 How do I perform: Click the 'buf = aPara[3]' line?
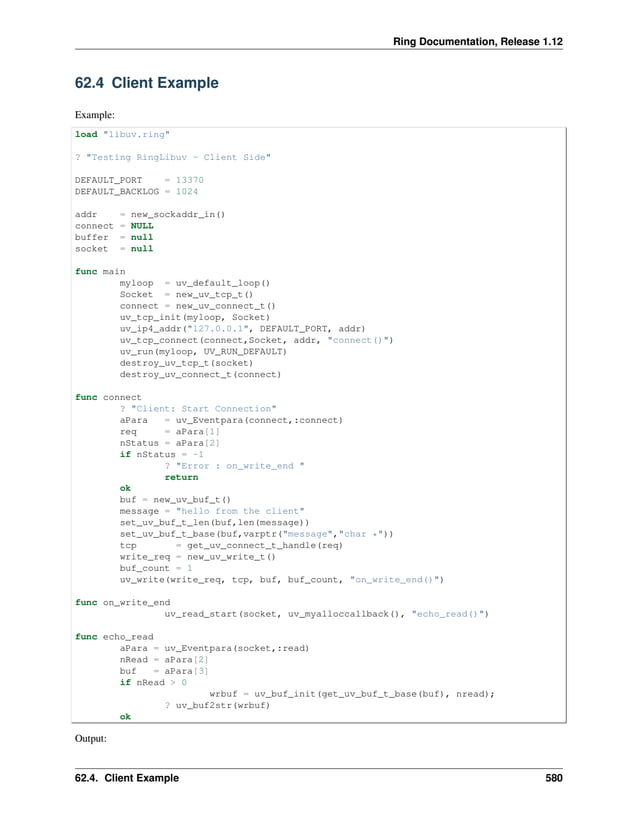click(164, 671)
